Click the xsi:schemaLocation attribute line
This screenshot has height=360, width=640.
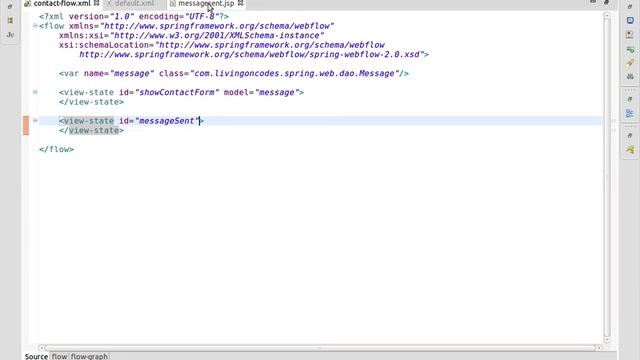point(222,45)
